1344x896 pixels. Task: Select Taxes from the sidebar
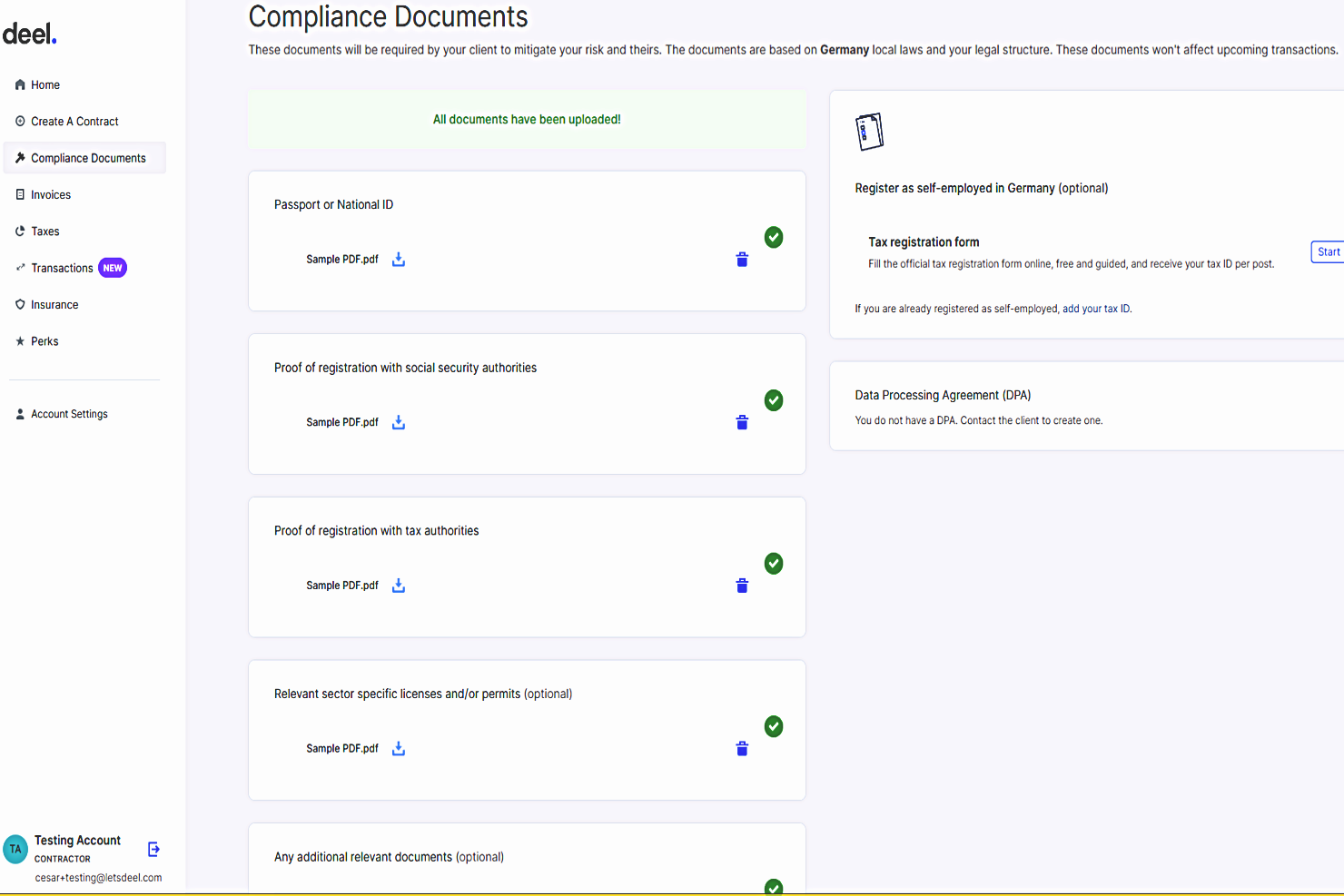(45, 231)
